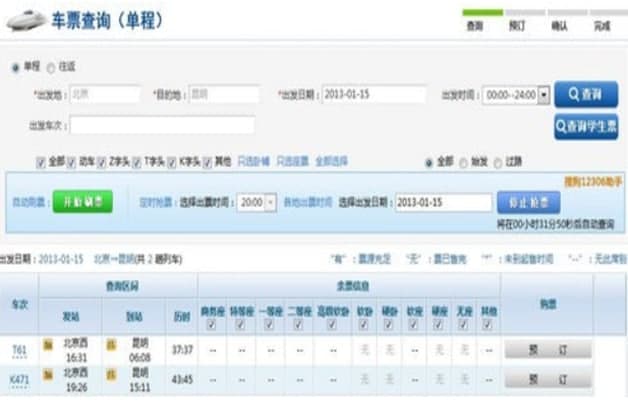Toggle the 其他 train type checkbox
Viewport: 628px width, 403px height.
(207, 162)
